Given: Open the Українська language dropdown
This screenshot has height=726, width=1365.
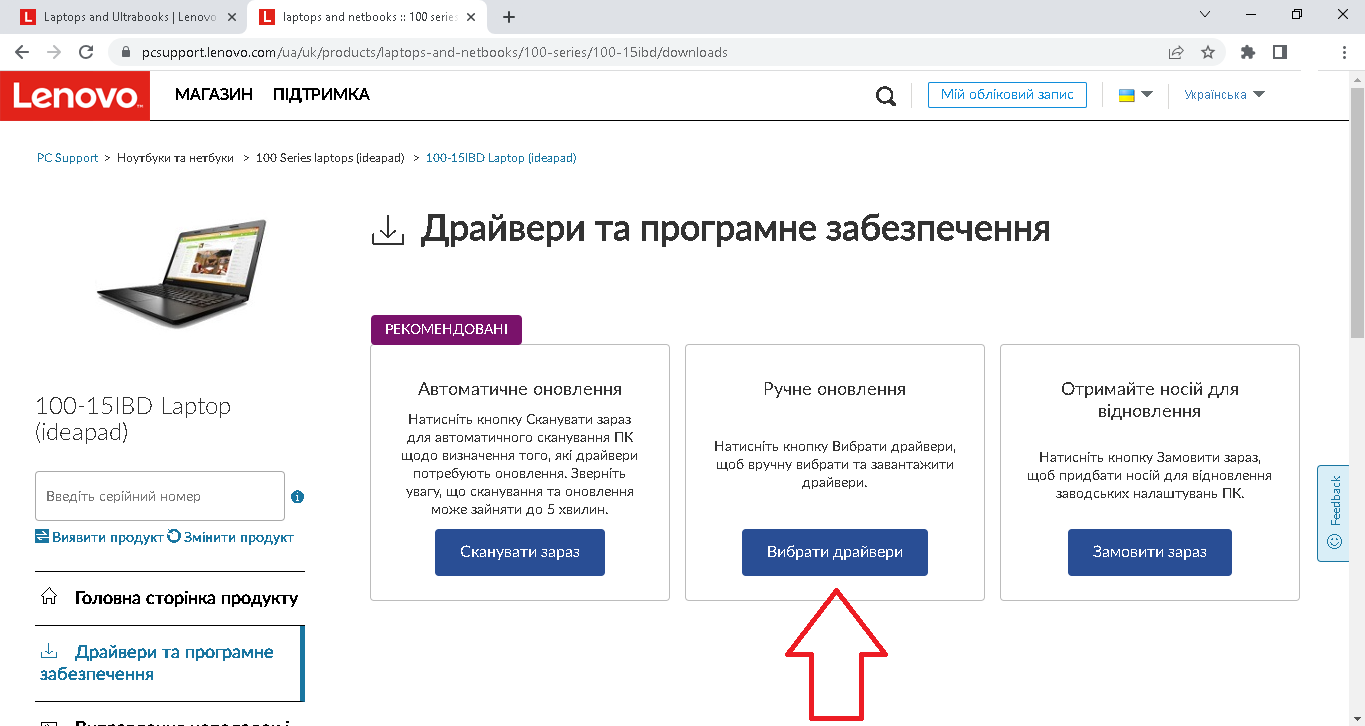Looking at the screenshot, I should [1224, 95].
